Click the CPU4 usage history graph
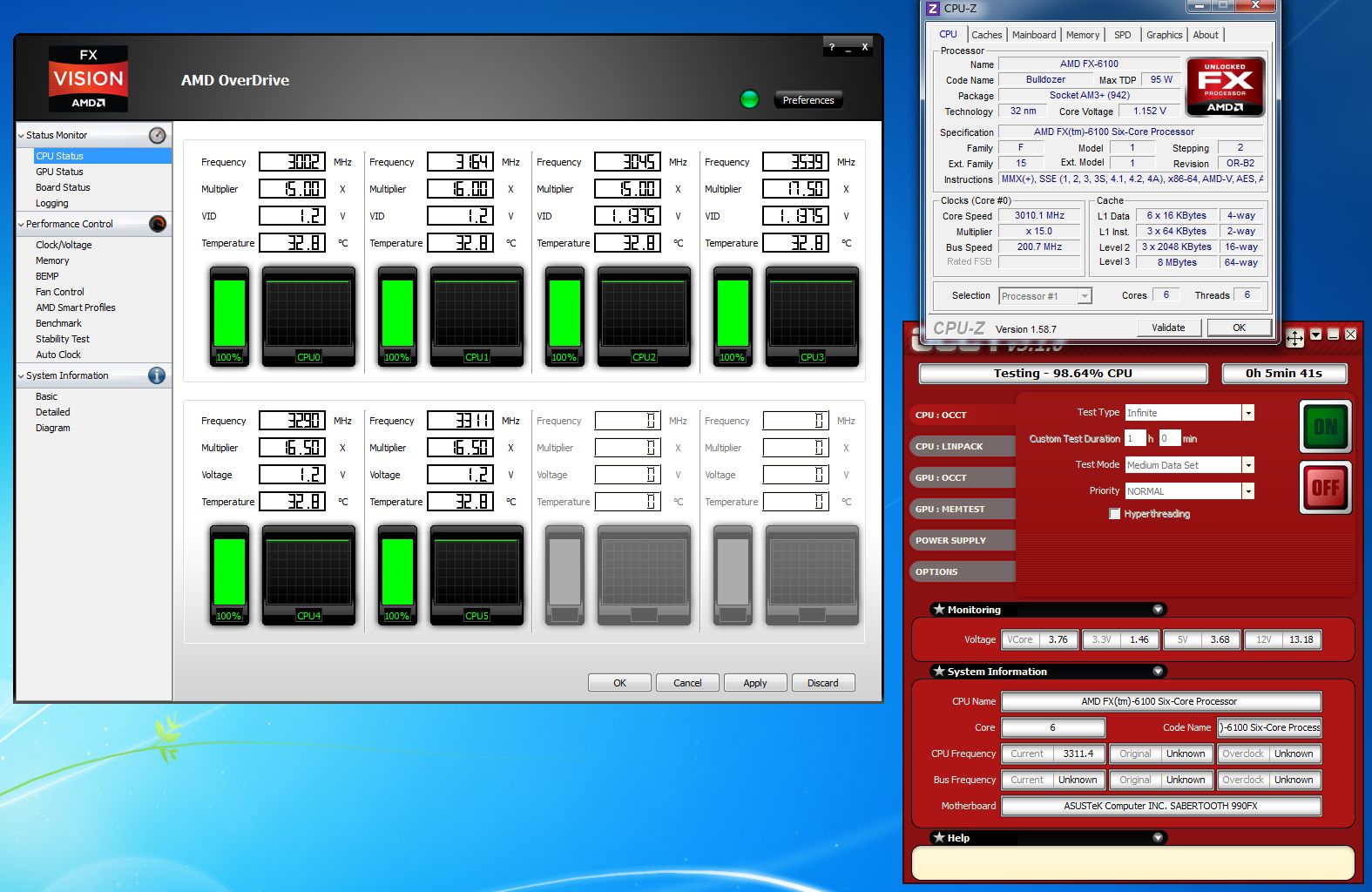The width and height of the screenshot is (1372, 892). (308, 575)
